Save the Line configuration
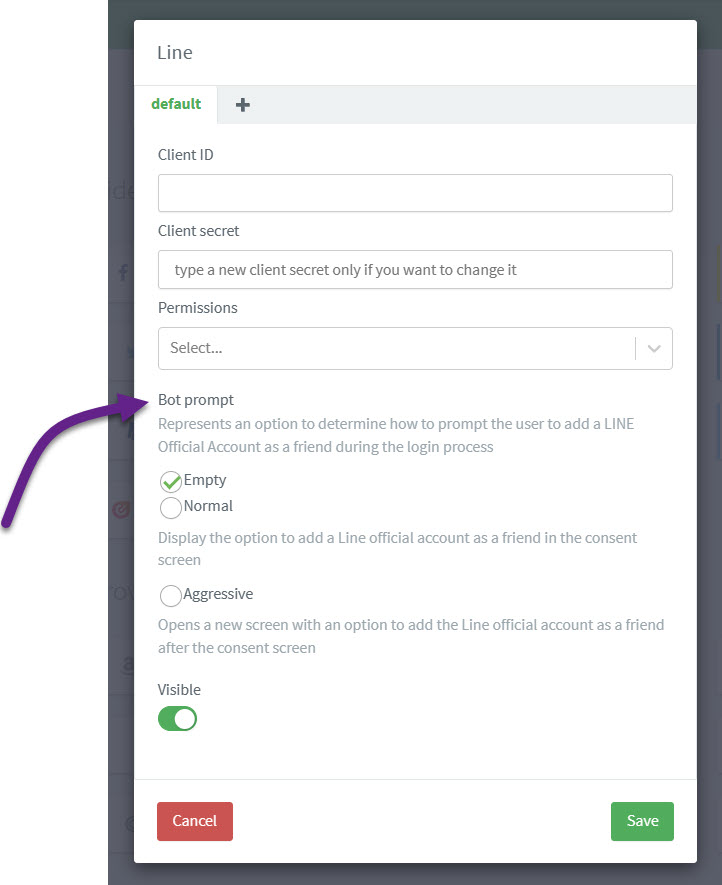The image size is (722, 885). click(642, 821)
